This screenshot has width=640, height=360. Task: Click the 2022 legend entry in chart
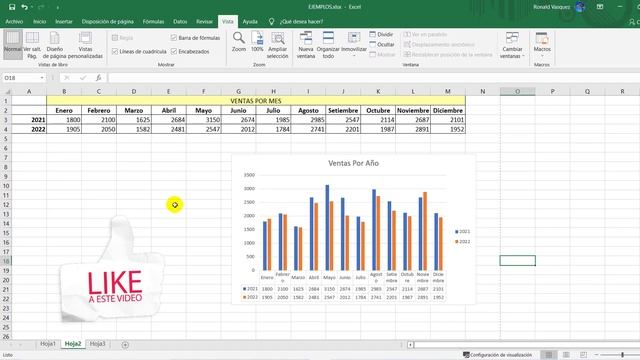(462, 242)
